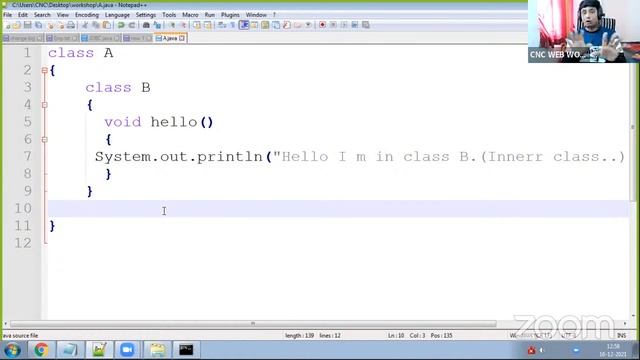Toggle Show All Characters icon
This screenshot has height=360, width=640.
coord(232,25)
